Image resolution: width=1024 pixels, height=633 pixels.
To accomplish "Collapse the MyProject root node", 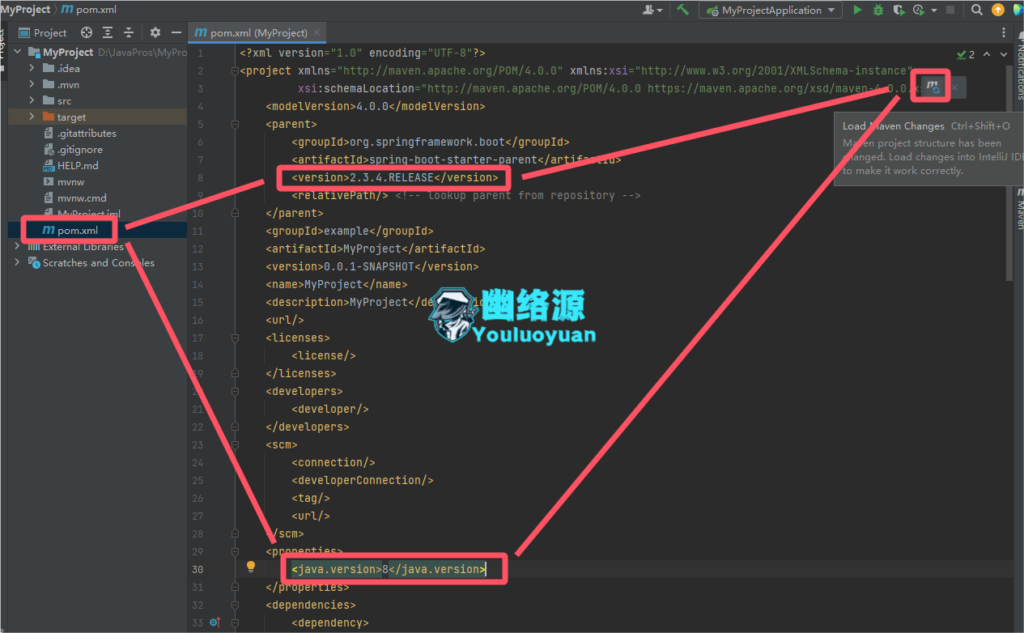I will 18,52.
